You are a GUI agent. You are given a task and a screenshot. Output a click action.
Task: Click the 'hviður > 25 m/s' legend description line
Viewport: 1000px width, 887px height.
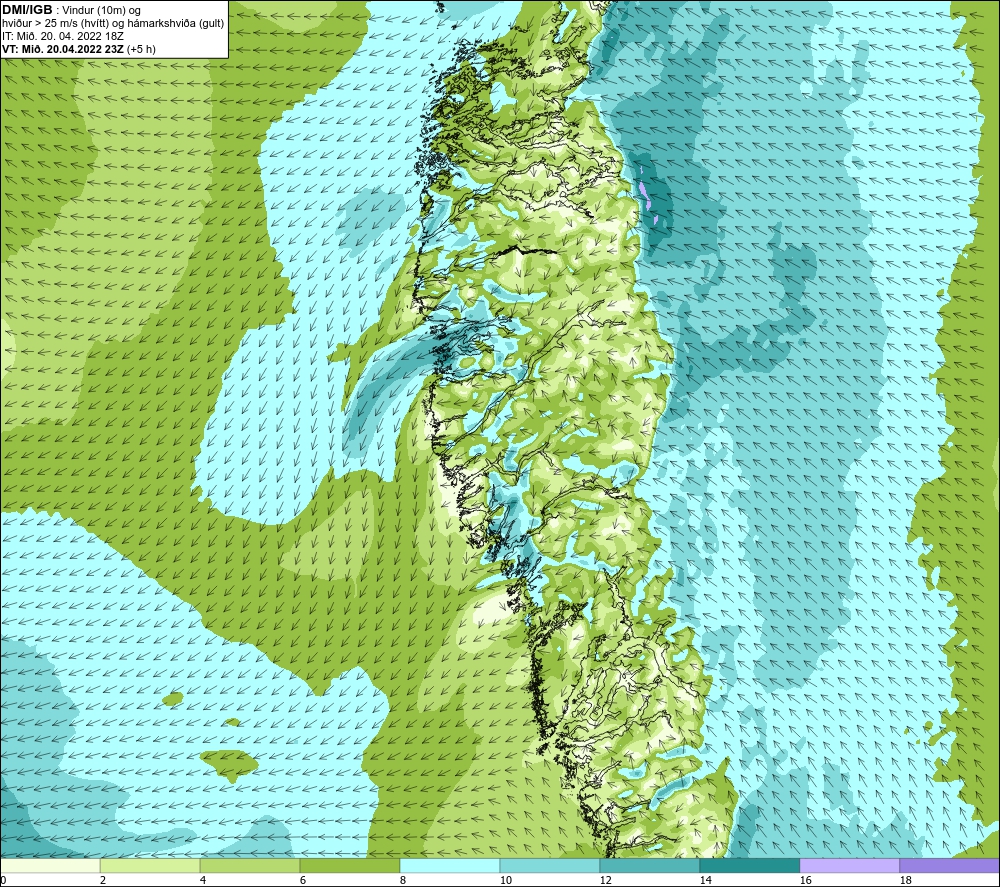coord(113,24)
